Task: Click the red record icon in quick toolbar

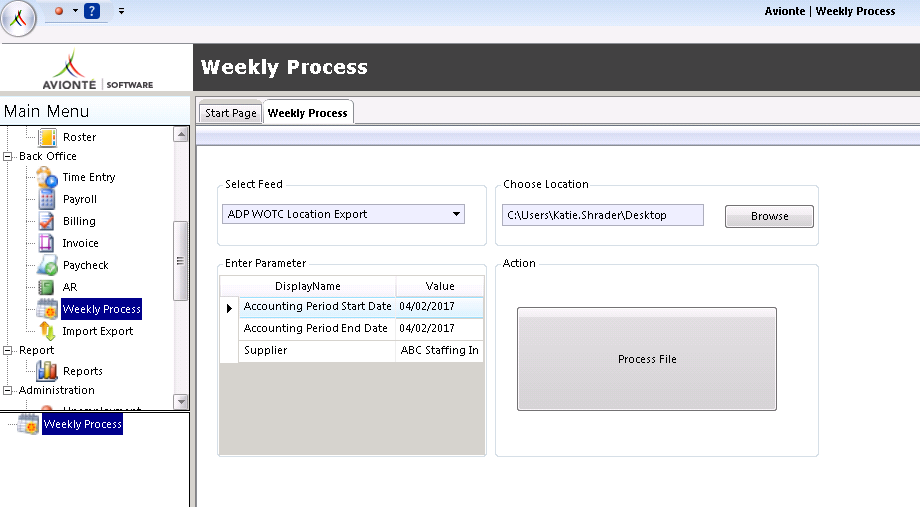Action: pos(59,11)
